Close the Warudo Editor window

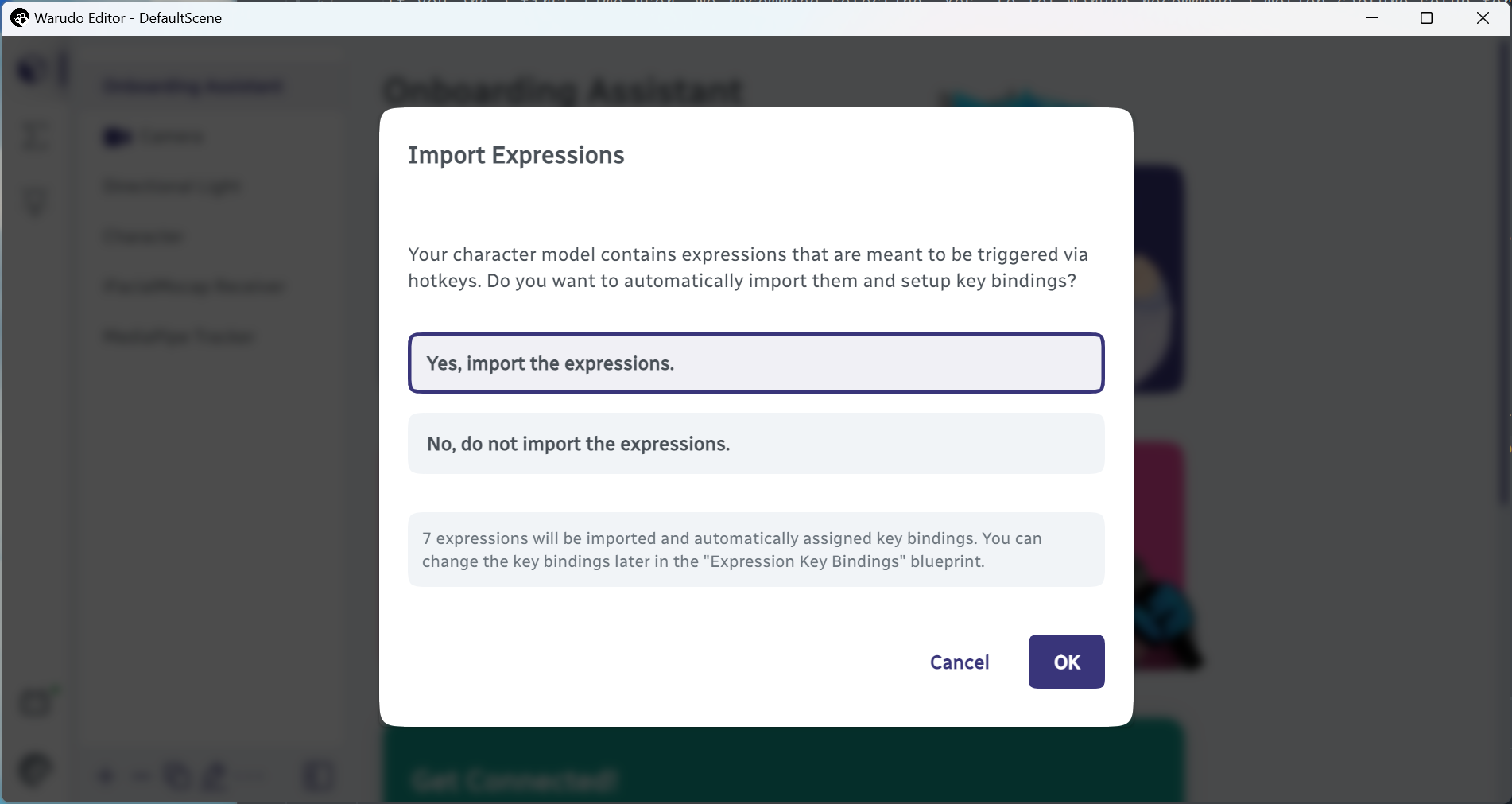[1483, 17]
